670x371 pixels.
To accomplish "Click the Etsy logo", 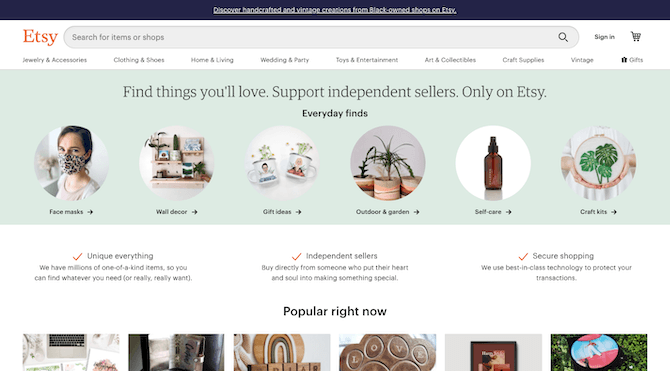I will [40, 37].
